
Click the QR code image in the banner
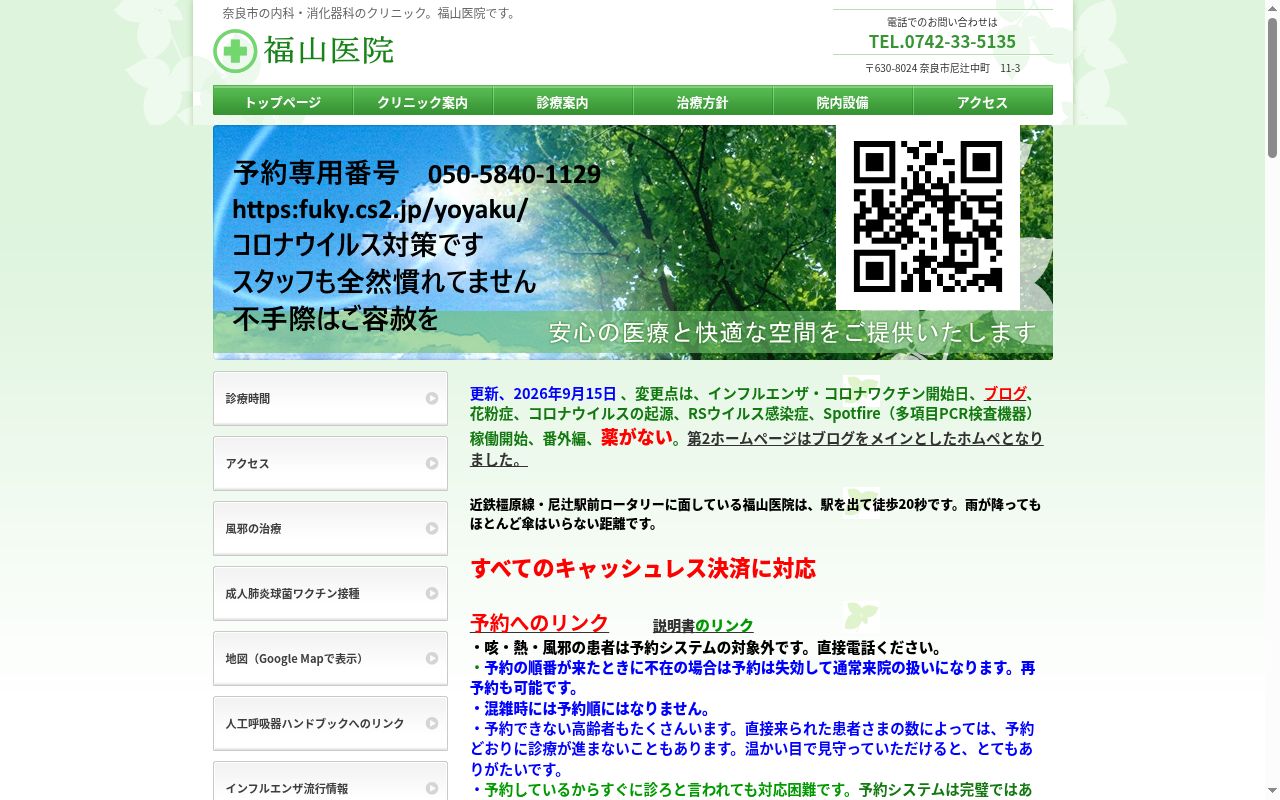click(928, 217)
